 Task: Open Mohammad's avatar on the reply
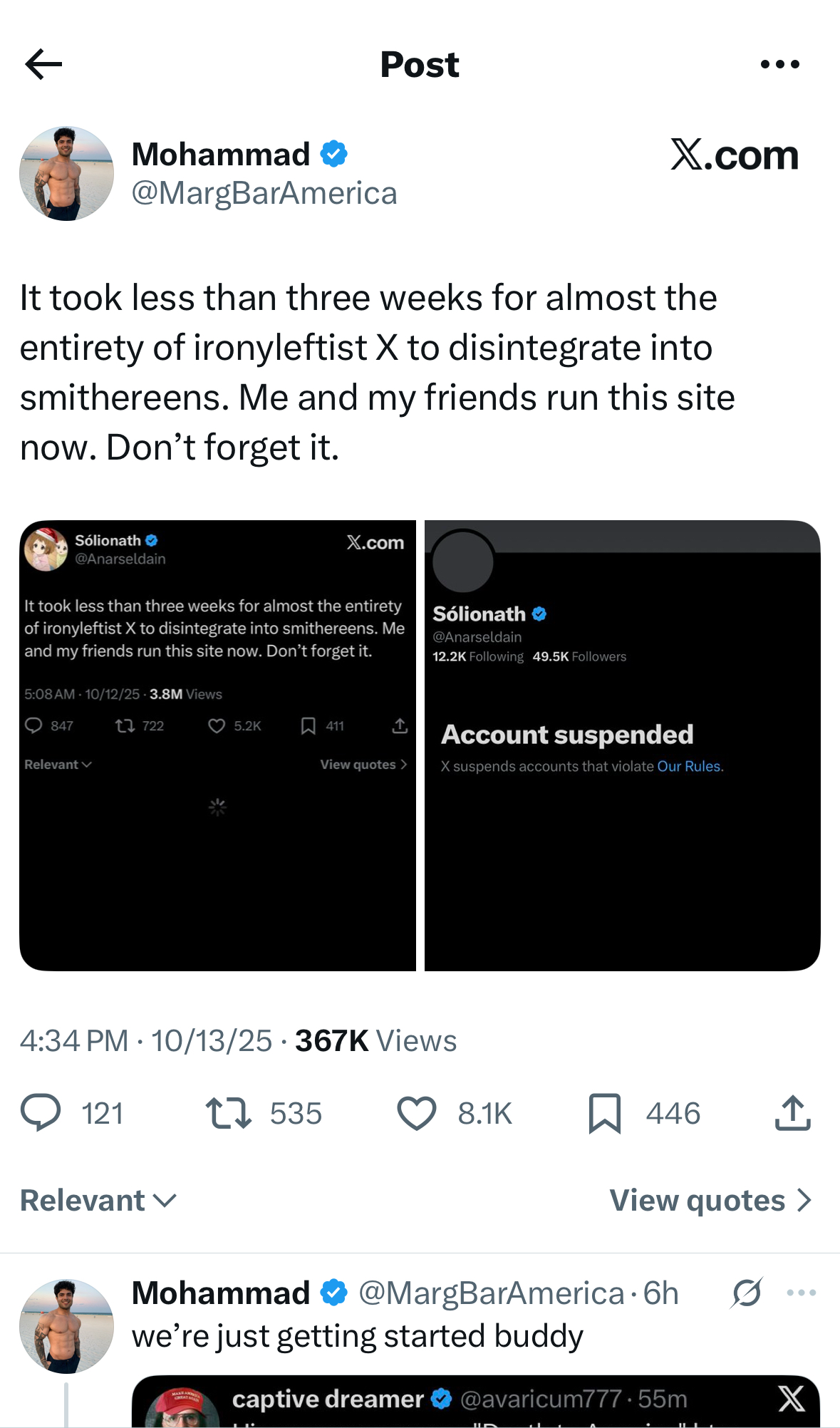66,1326
